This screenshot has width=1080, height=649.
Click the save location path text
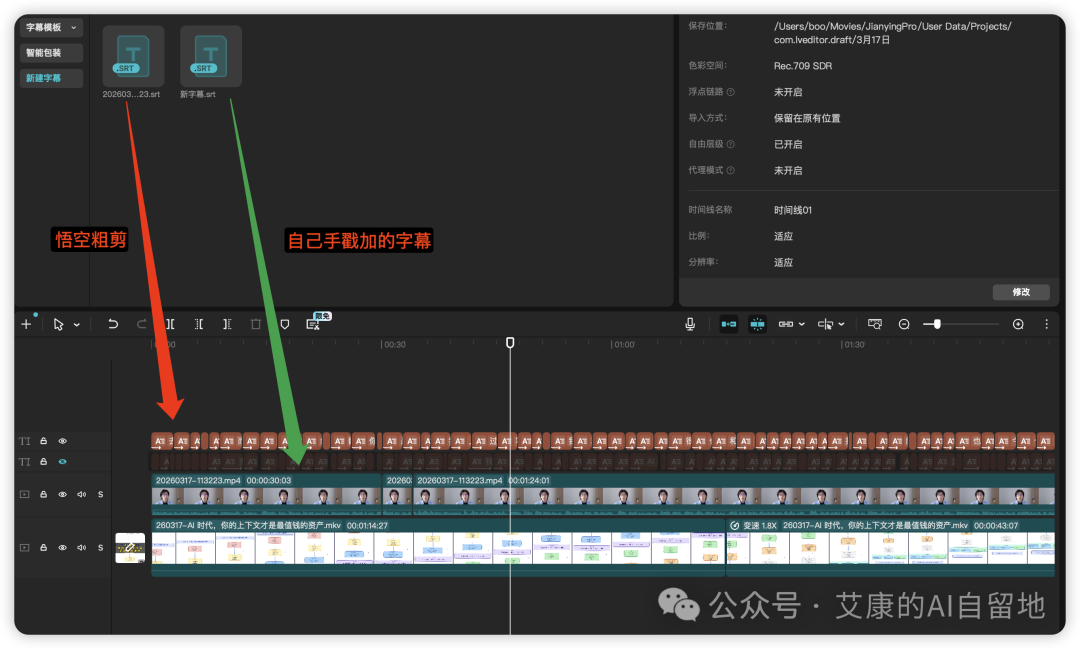pyautogui.click(x=893, y=33)
